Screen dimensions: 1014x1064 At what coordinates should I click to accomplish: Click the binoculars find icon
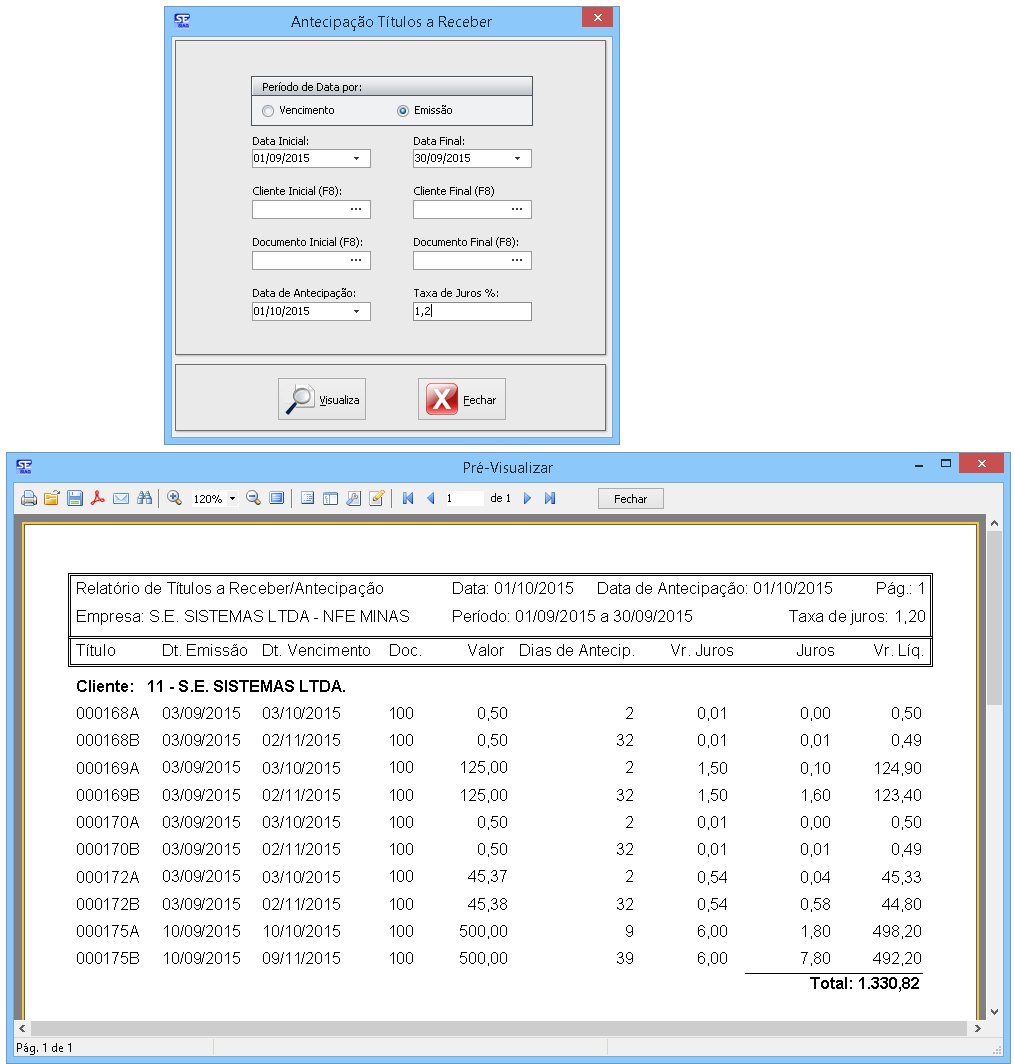point(144,498)
